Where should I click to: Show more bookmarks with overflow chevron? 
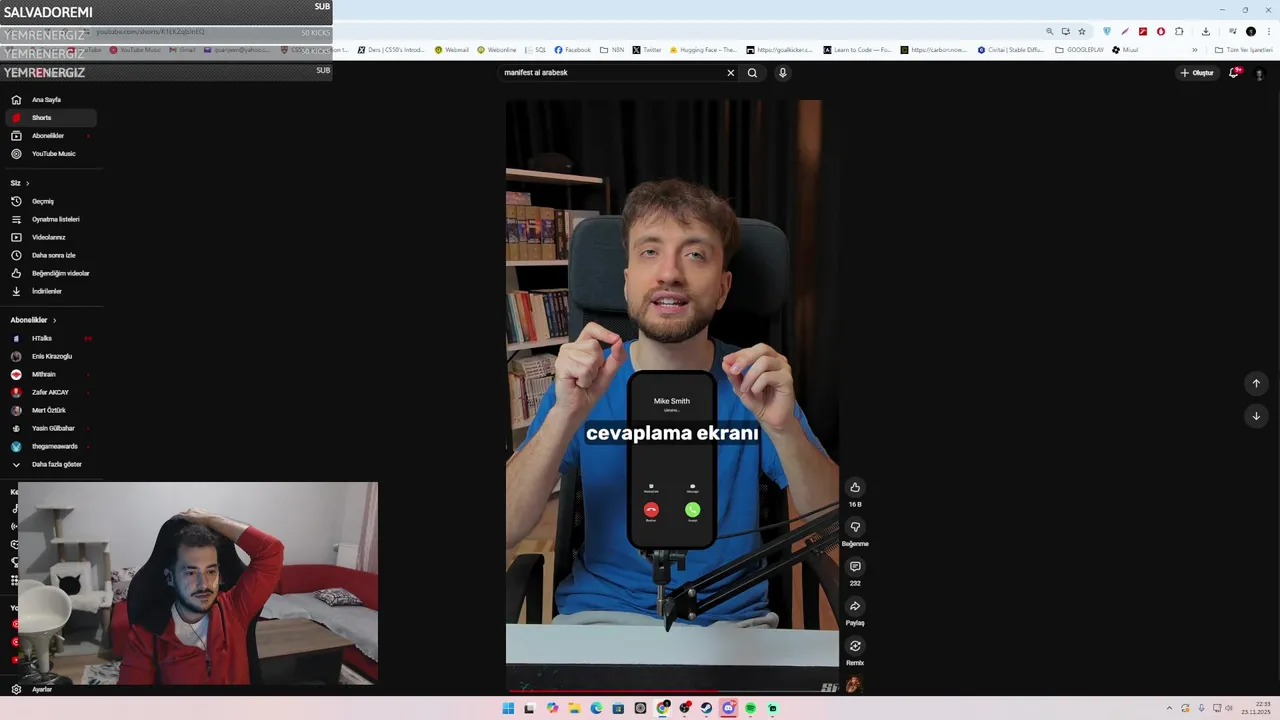click(1194, 50)
